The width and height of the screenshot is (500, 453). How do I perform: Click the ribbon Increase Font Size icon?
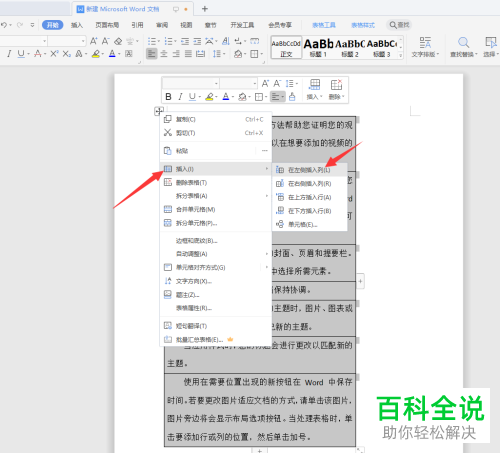click(94, 41)
